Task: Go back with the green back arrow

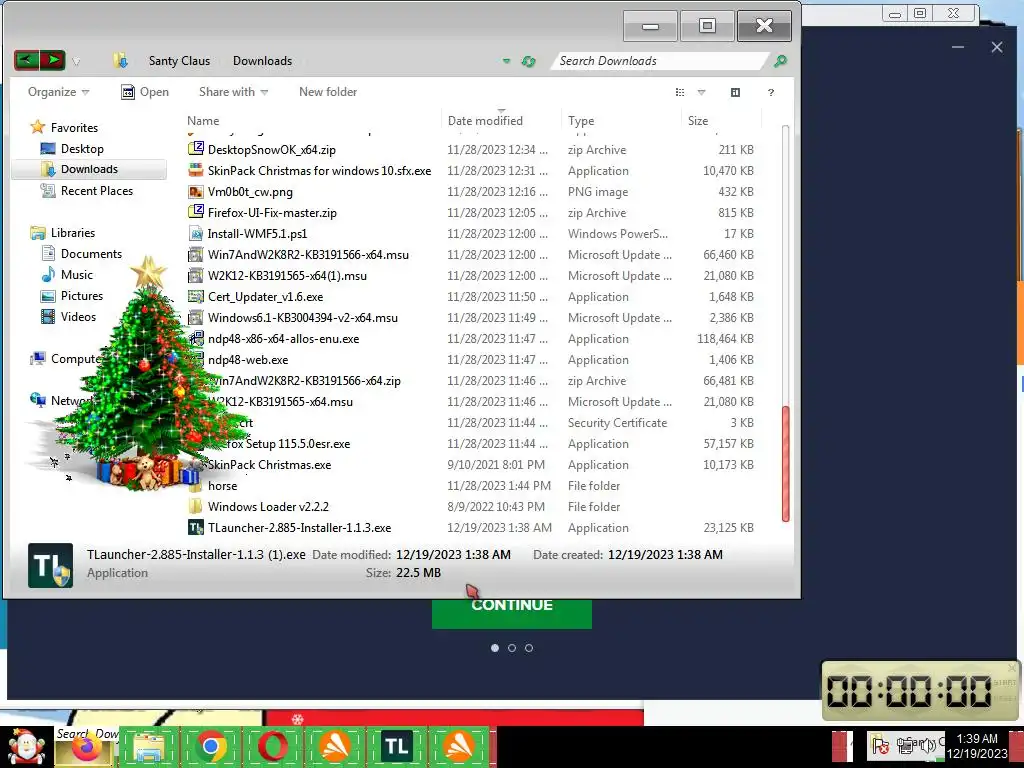Action: click(27, 61)
